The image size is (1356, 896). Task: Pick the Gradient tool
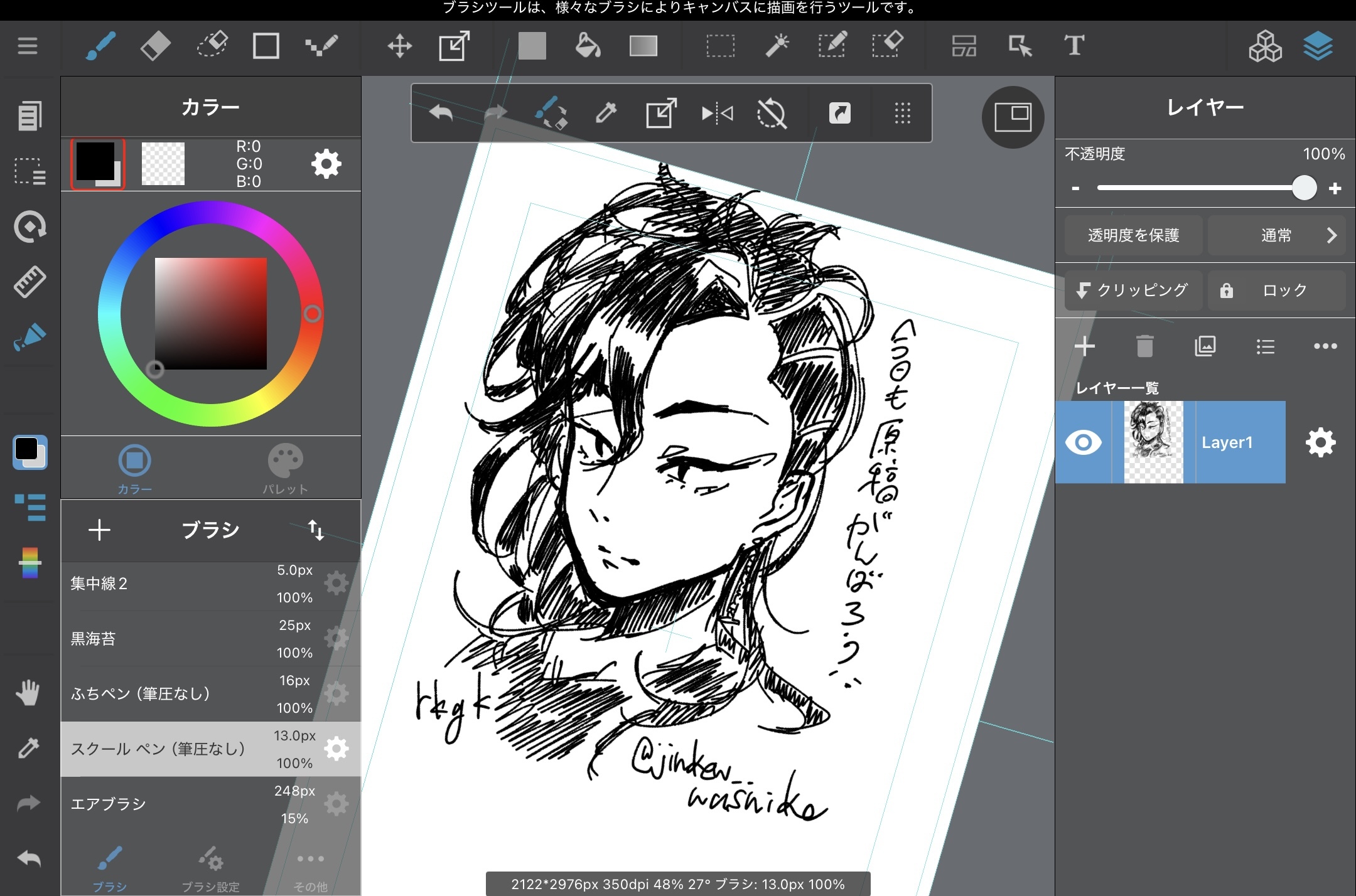pos(643,46)
